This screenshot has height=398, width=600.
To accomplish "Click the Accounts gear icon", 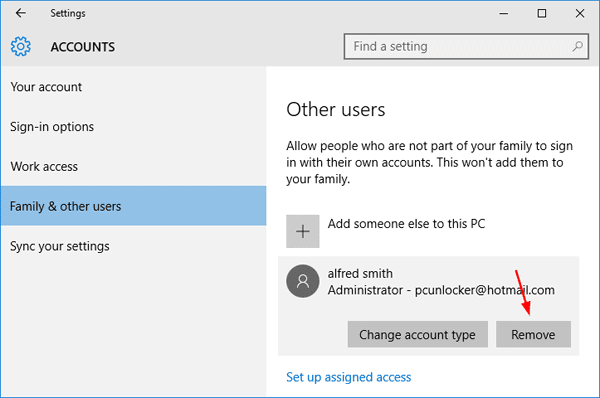I will (x=21, y=47).
